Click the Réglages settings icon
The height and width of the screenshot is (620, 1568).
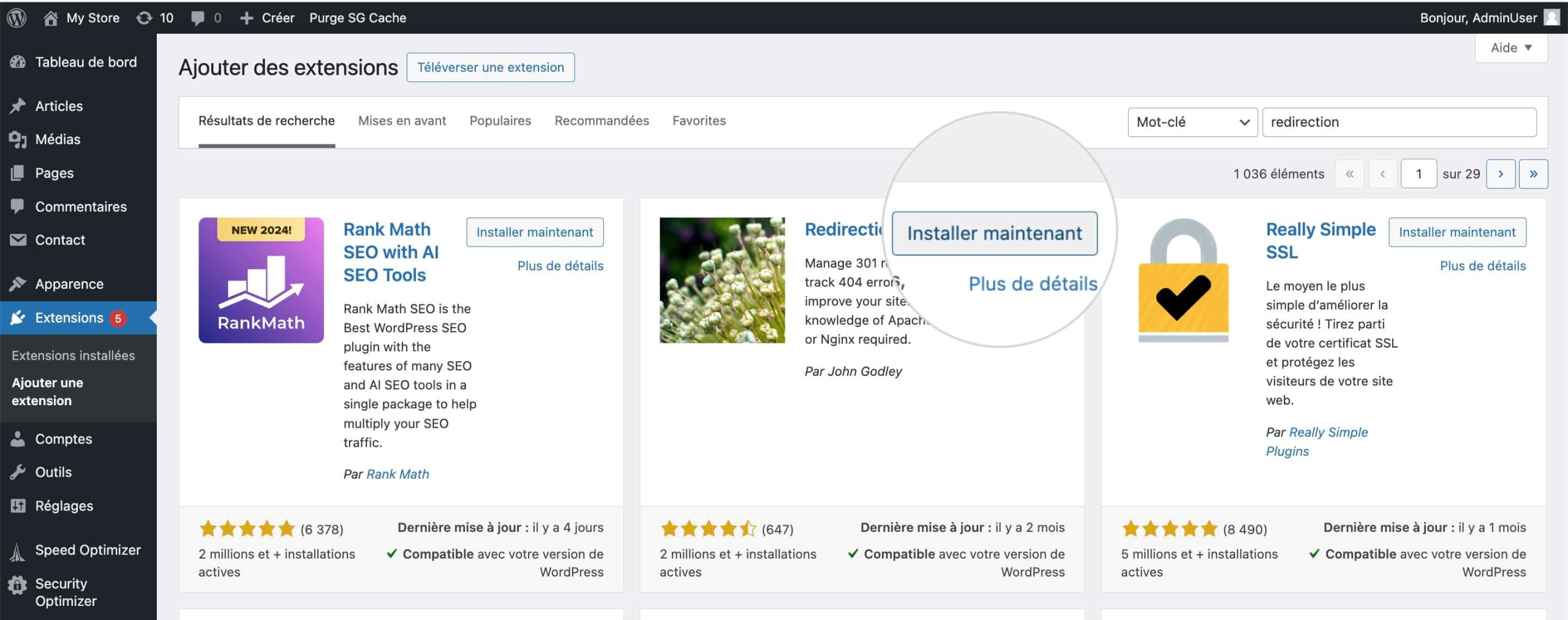[18, 506]
